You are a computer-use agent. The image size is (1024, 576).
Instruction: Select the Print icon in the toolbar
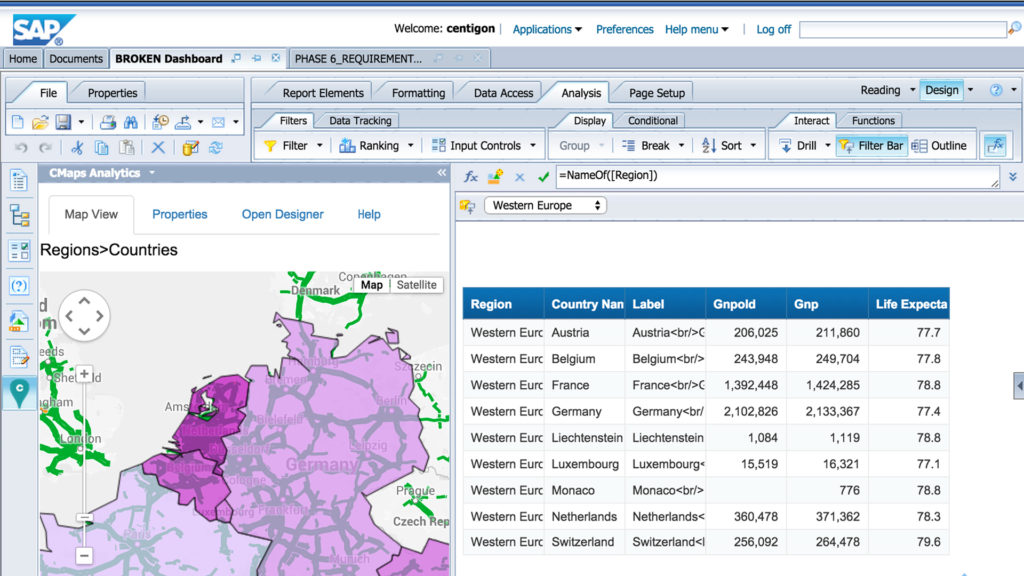tap(109, 121)
